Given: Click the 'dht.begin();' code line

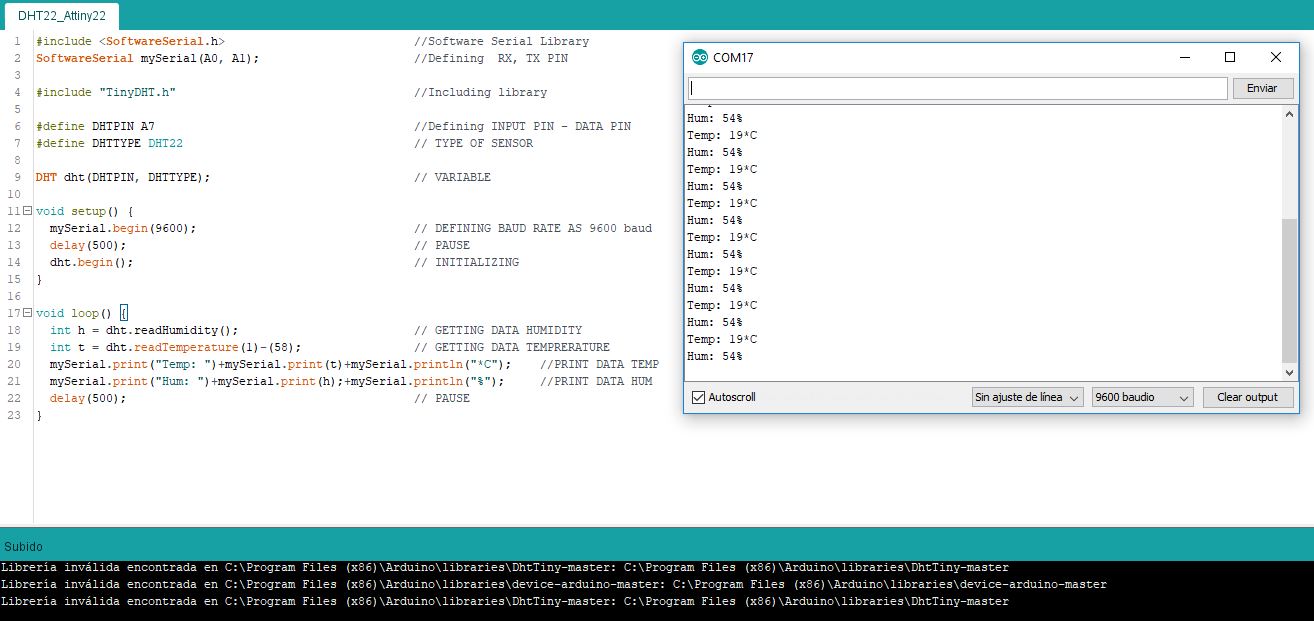Looking at the screenshot, I should click(91, 263).
